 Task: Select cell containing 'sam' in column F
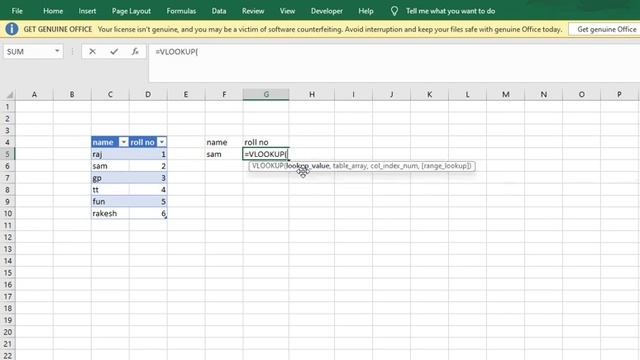(x=224, y=154)
